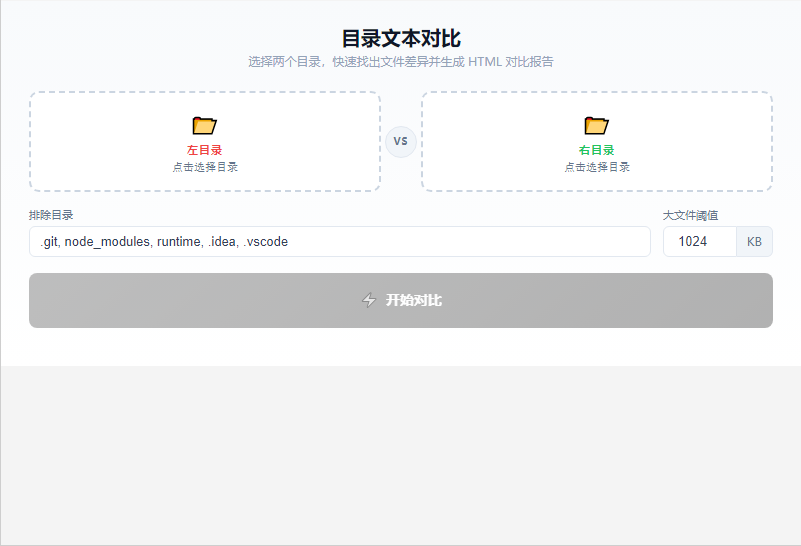Click the KB unit label
Screen dimensions: 801x546
754,242
